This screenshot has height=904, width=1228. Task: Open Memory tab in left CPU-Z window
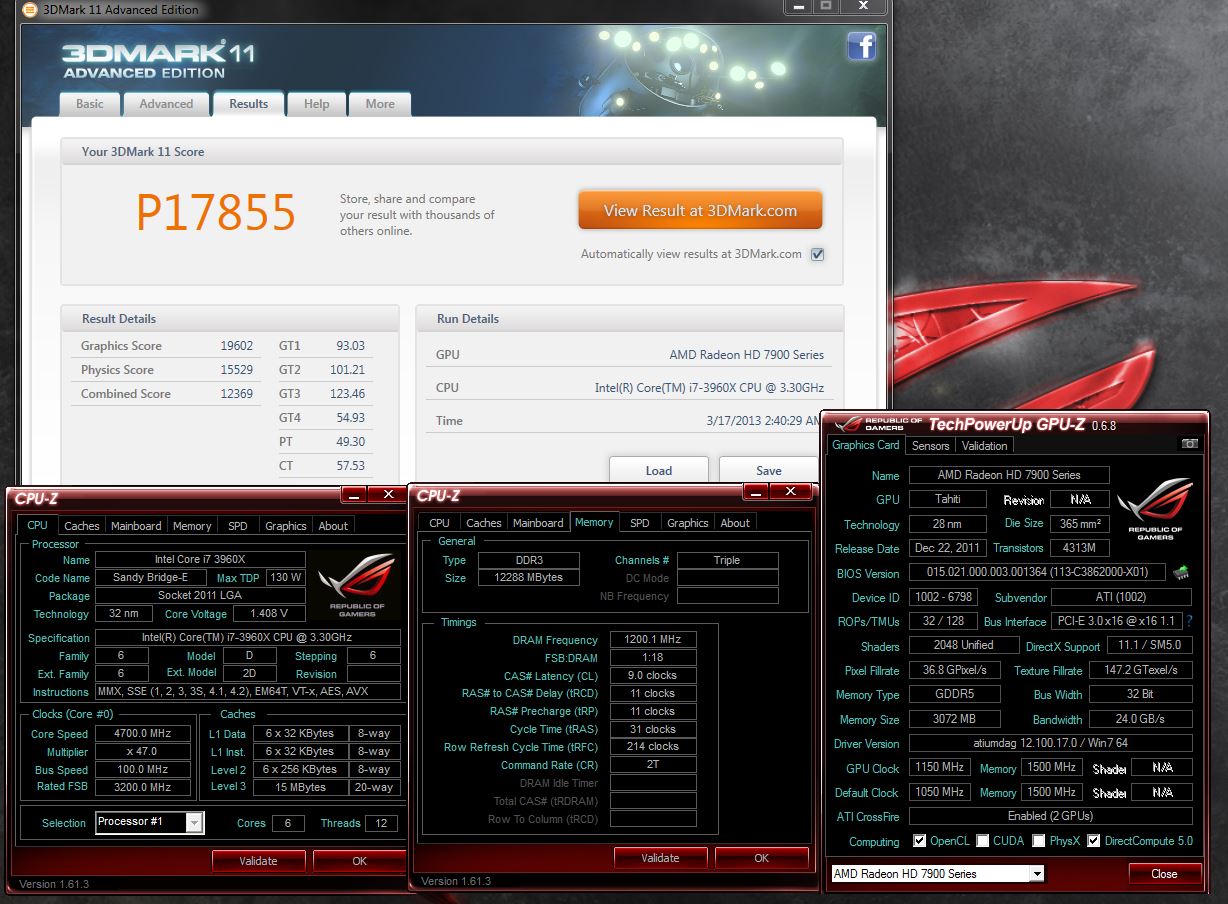click(x=192, y=526)
